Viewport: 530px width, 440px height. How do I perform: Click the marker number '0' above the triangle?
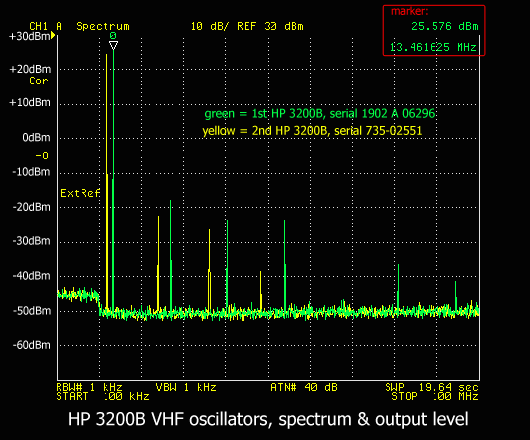tap(113, 36)
